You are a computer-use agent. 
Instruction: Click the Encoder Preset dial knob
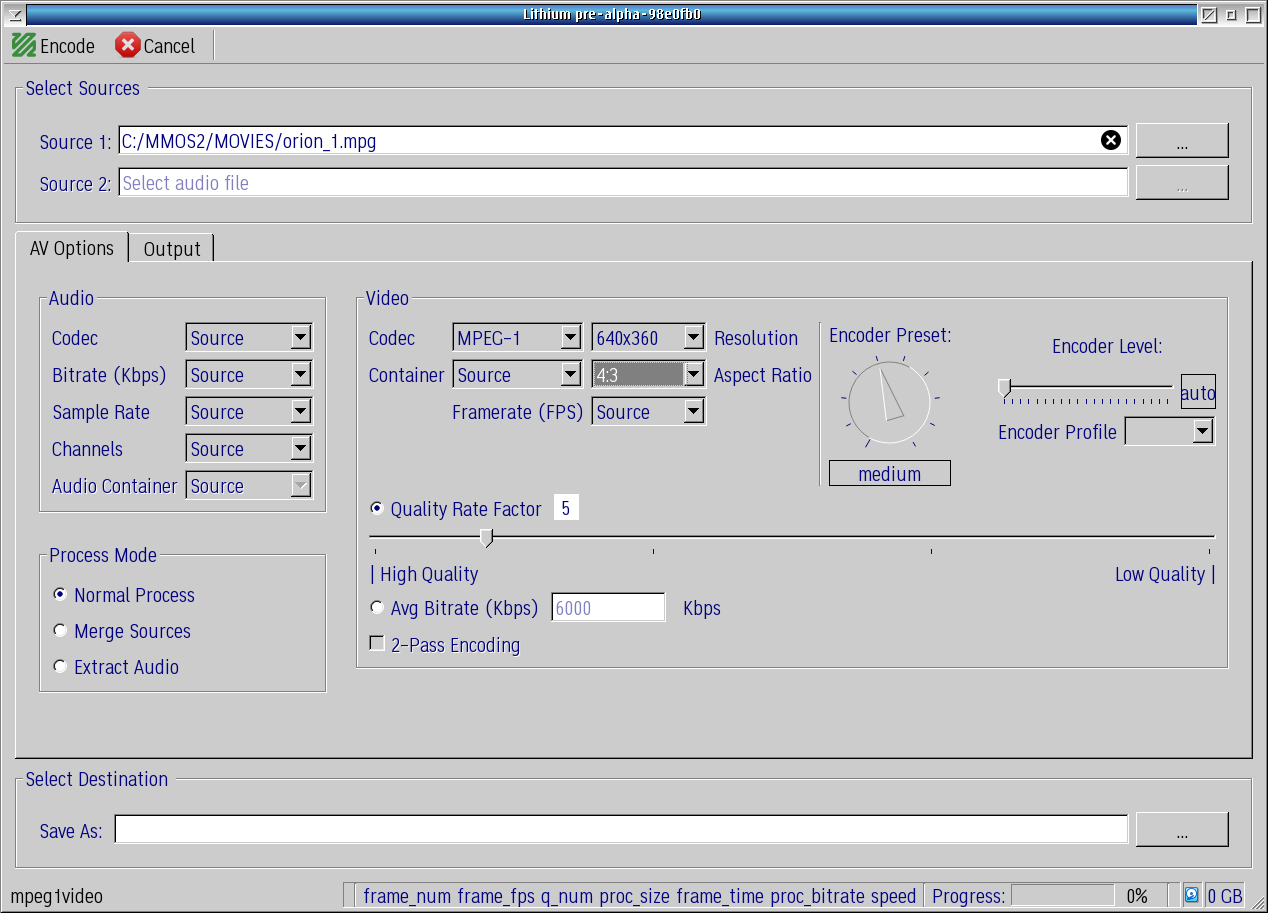(891, 403)
